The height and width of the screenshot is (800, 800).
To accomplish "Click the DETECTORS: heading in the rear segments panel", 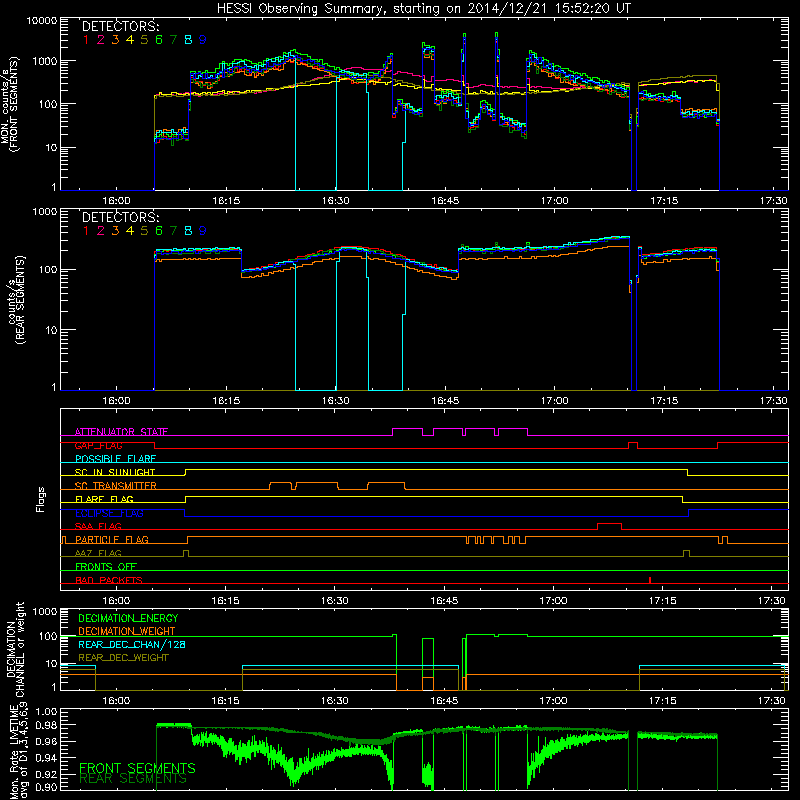I will [121, 217].
